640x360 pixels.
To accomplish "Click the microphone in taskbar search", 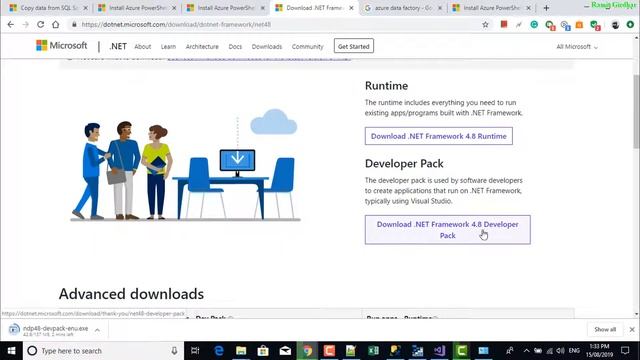I will click(x=174, y=351).
